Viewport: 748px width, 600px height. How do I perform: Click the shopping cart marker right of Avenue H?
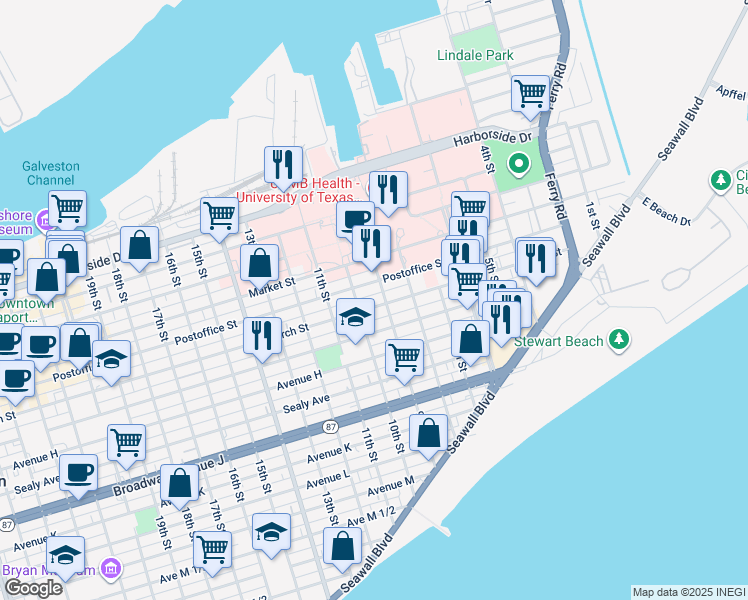pos(404,356)
